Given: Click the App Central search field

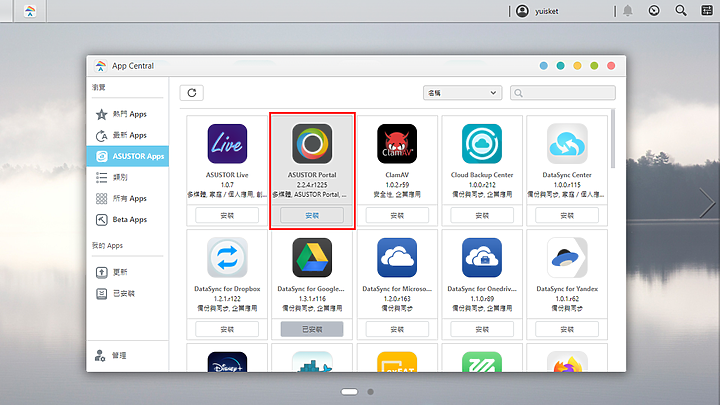Looking at the screenshot, I should [562, 93].
